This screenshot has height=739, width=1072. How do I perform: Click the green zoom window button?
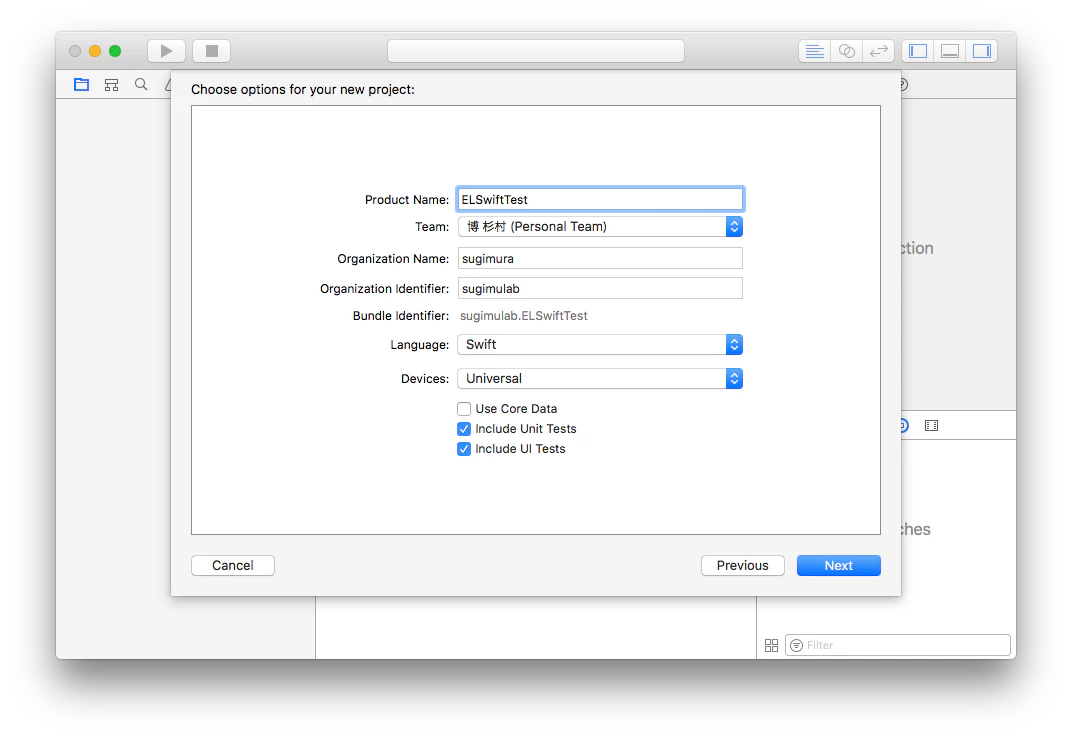(115, 51)
